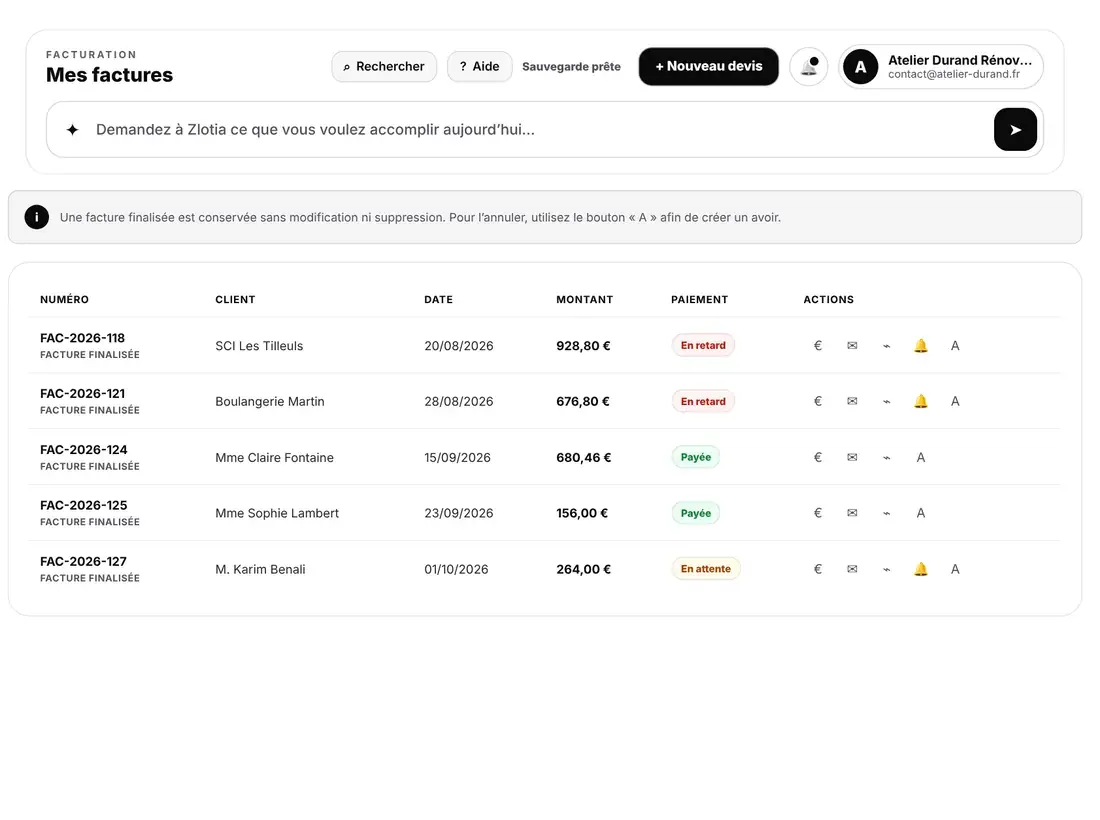Click the euro icon for Mme Sophie Lambert
Screen dimensions: 1100x820
(x=817, y=513)
